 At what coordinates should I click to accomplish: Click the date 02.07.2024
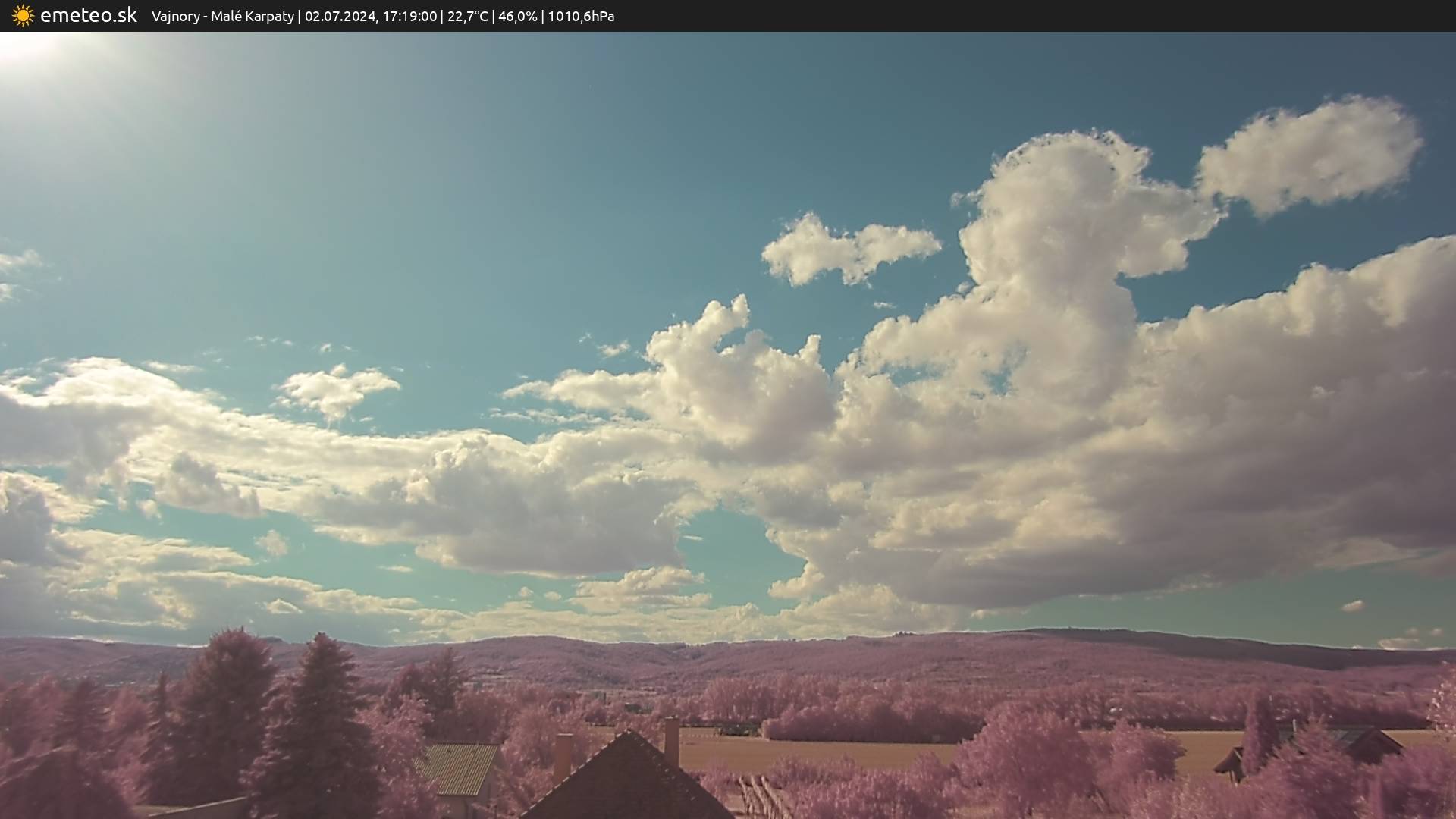(x=340, y=16)
